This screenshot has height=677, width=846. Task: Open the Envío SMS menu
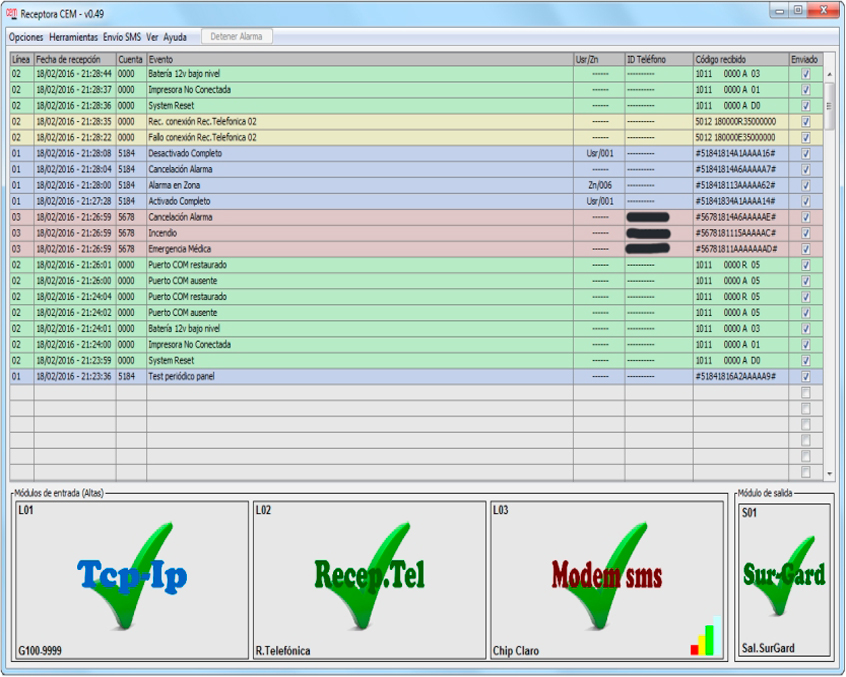[122, 37]
